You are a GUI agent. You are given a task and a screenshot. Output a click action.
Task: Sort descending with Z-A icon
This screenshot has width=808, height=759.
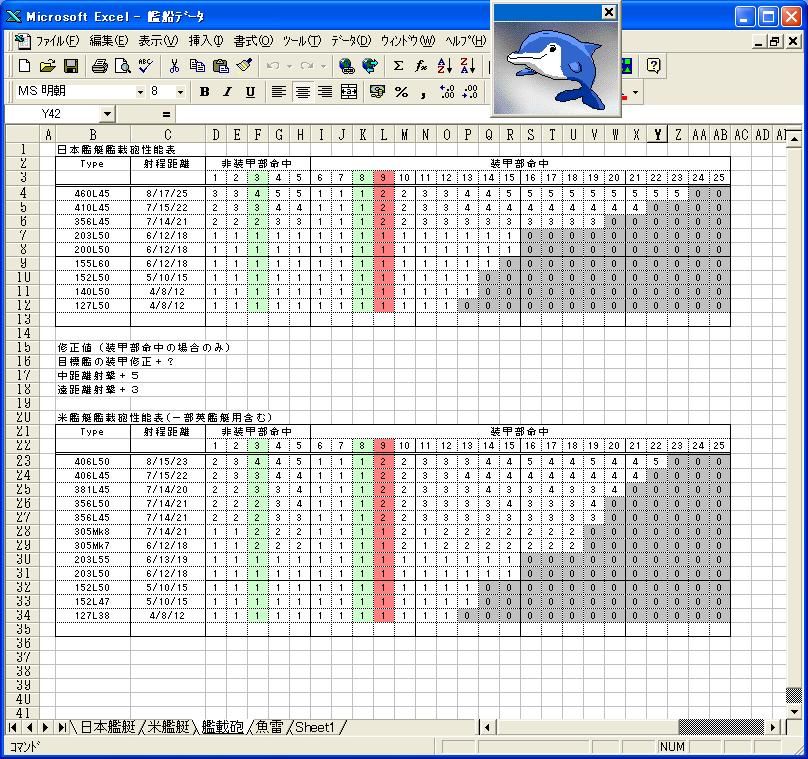[467, 66]
